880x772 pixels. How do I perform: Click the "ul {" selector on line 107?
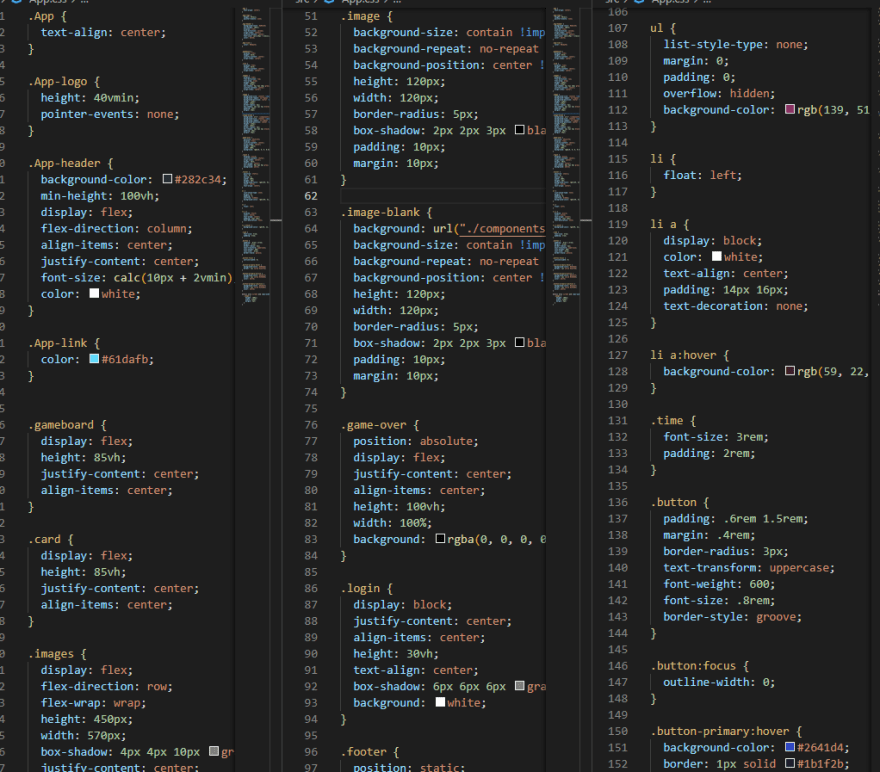point(663,28)
